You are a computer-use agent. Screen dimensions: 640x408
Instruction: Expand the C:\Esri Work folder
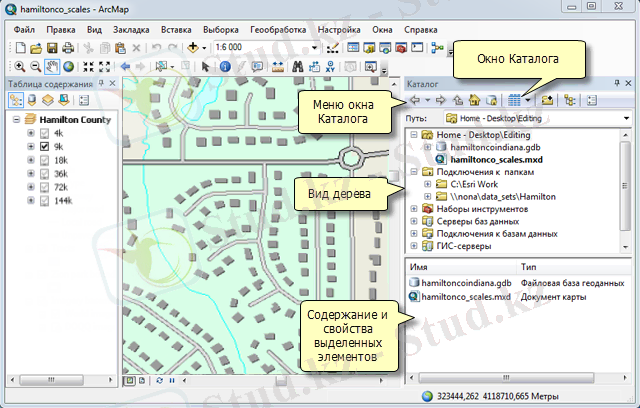(x=427, y=184)
